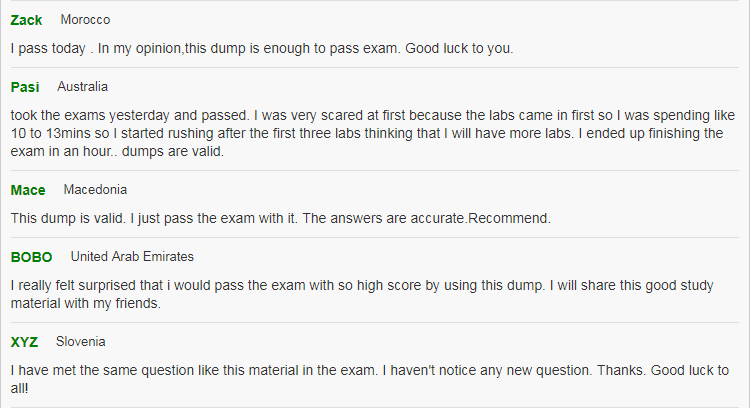Select the Macedonia country label
This screenshot has width=751, height=408.
pos(95,190)
